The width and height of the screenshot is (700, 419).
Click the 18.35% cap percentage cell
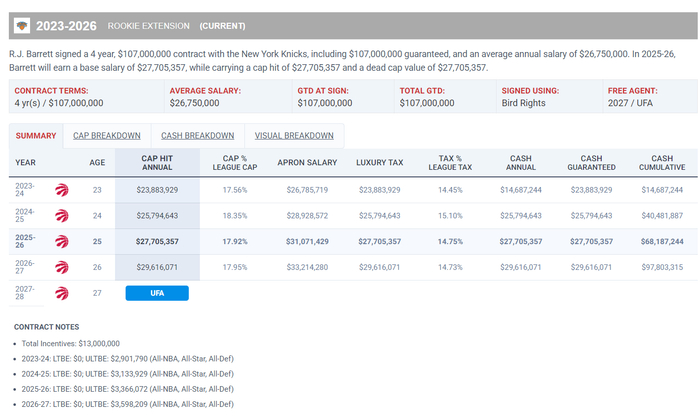coord(235,216)
